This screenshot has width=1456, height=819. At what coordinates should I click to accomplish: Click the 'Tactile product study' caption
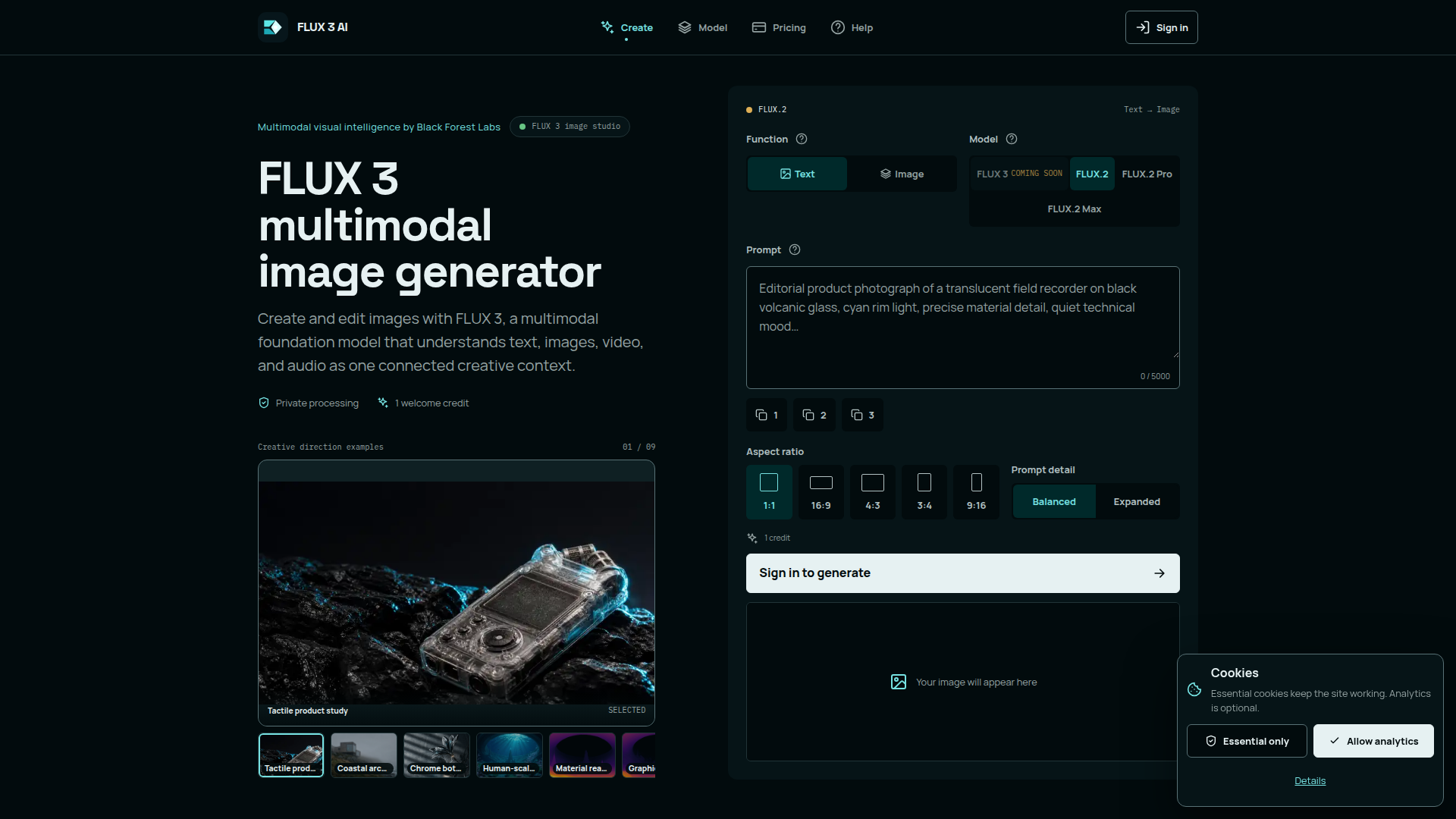click(307, 711)
